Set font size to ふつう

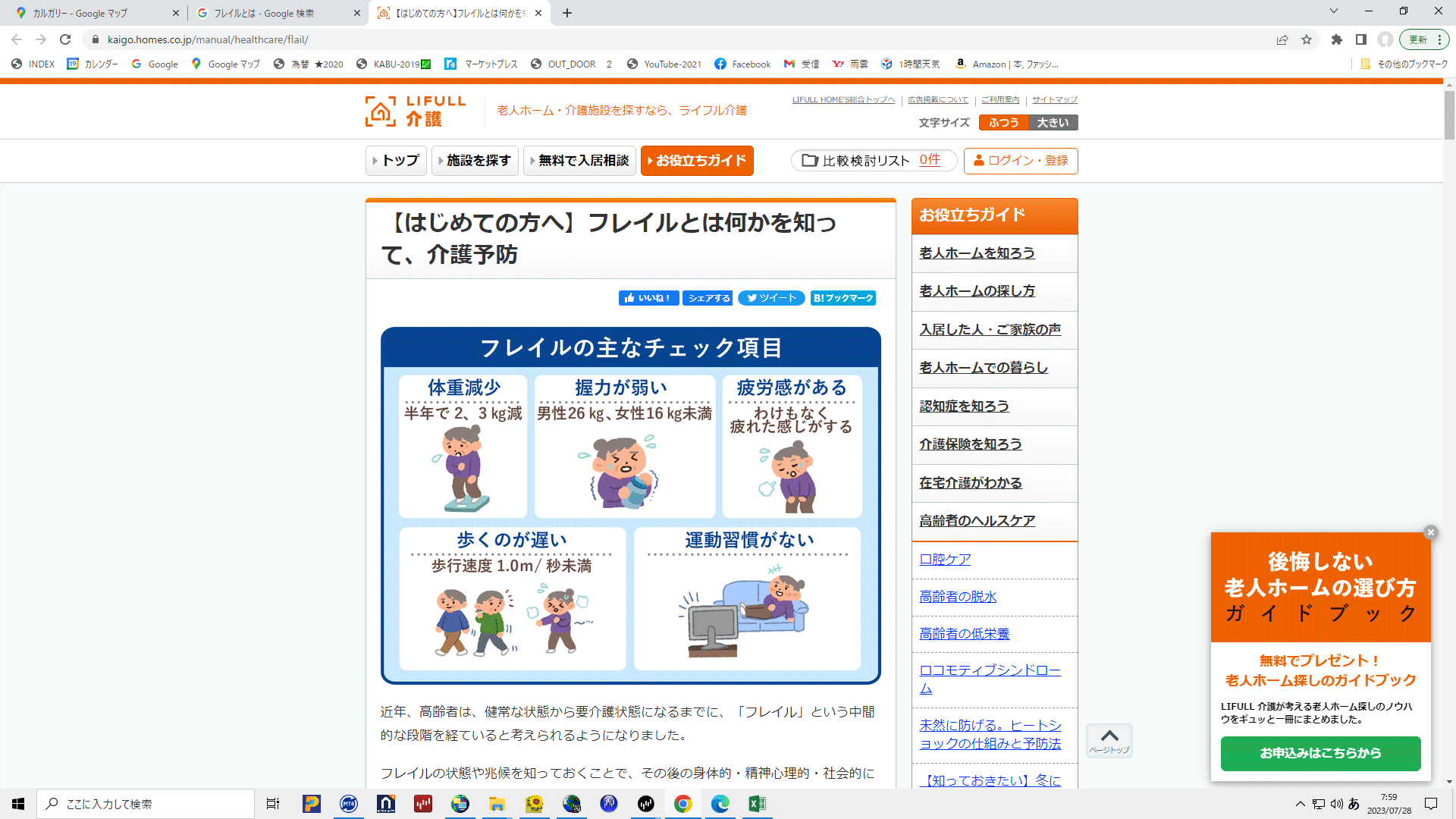pyautogui.click(x=1003, y=123)
